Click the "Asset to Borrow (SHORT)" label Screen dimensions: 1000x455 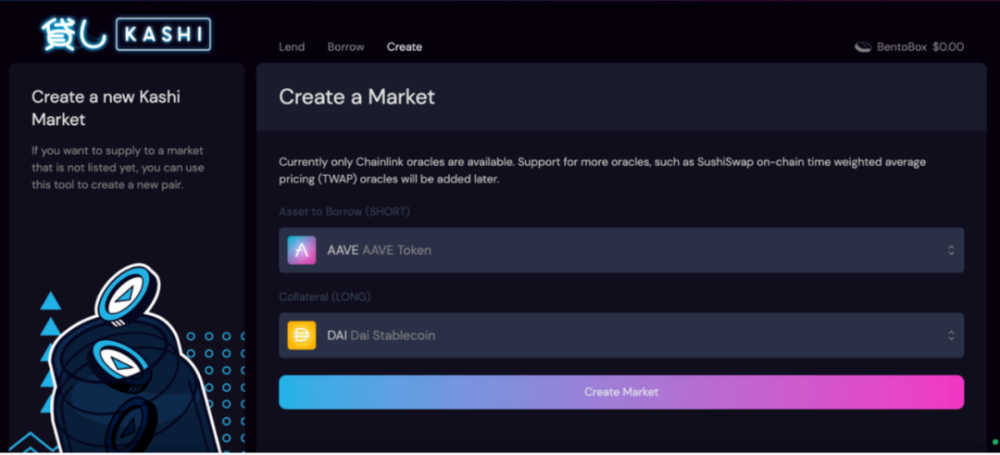click(344, 211)
